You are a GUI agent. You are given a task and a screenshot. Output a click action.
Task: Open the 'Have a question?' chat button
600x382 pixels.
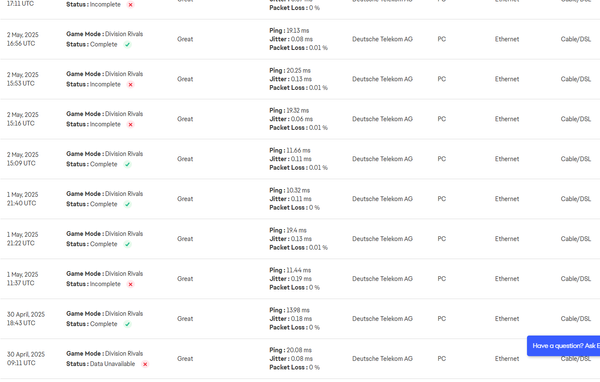563,346
